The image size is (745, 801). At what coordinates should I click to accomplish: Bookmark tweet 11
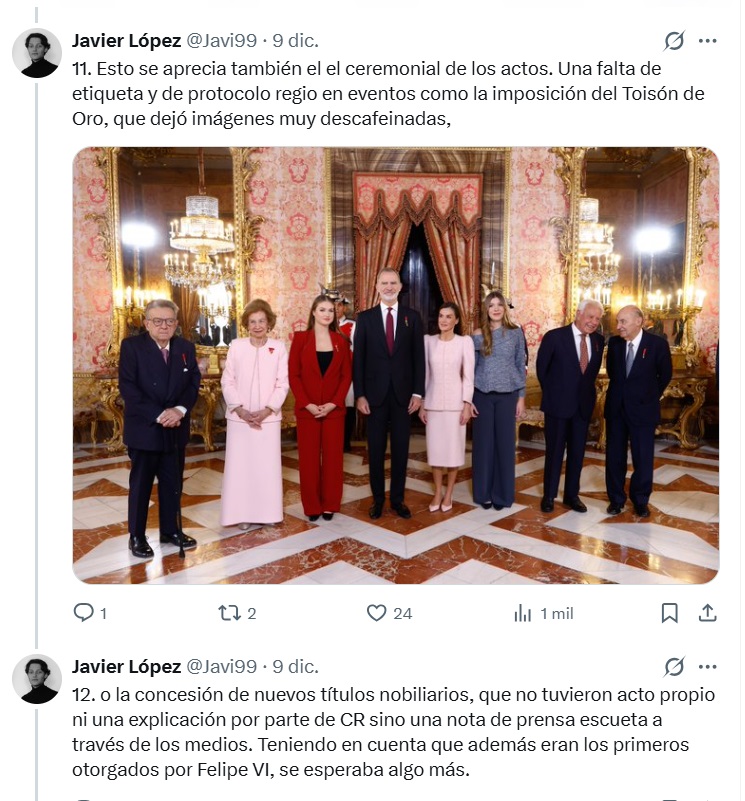[x=669, y=613]
